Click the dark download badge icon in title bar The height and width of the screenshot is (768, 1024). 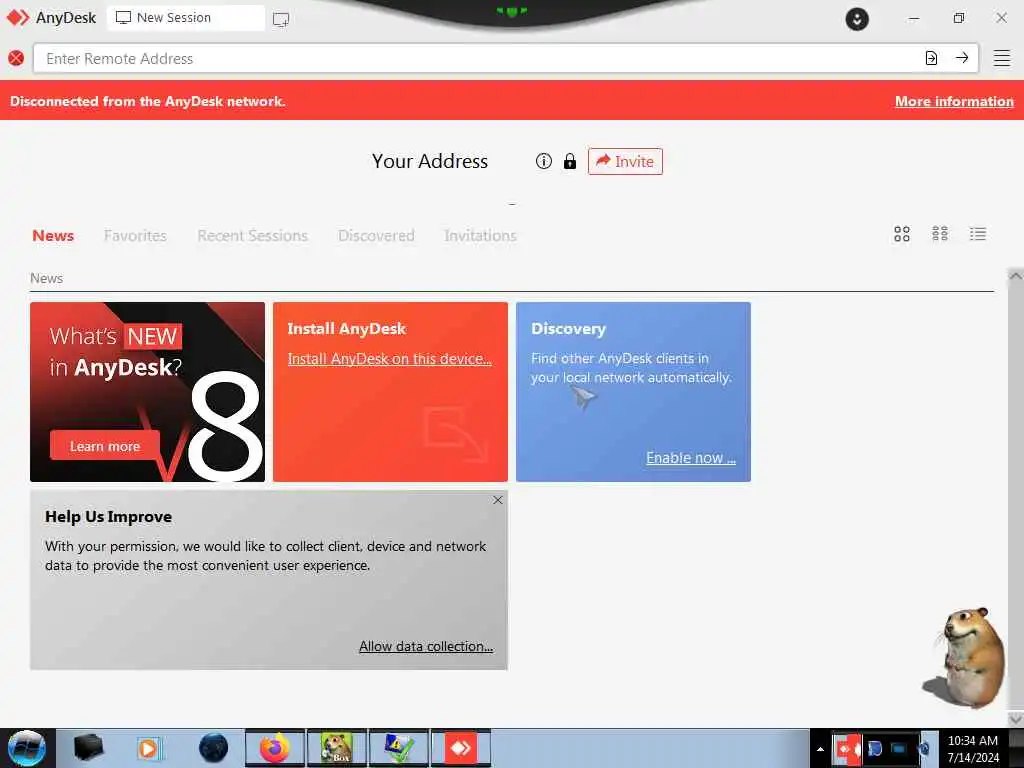857,19
